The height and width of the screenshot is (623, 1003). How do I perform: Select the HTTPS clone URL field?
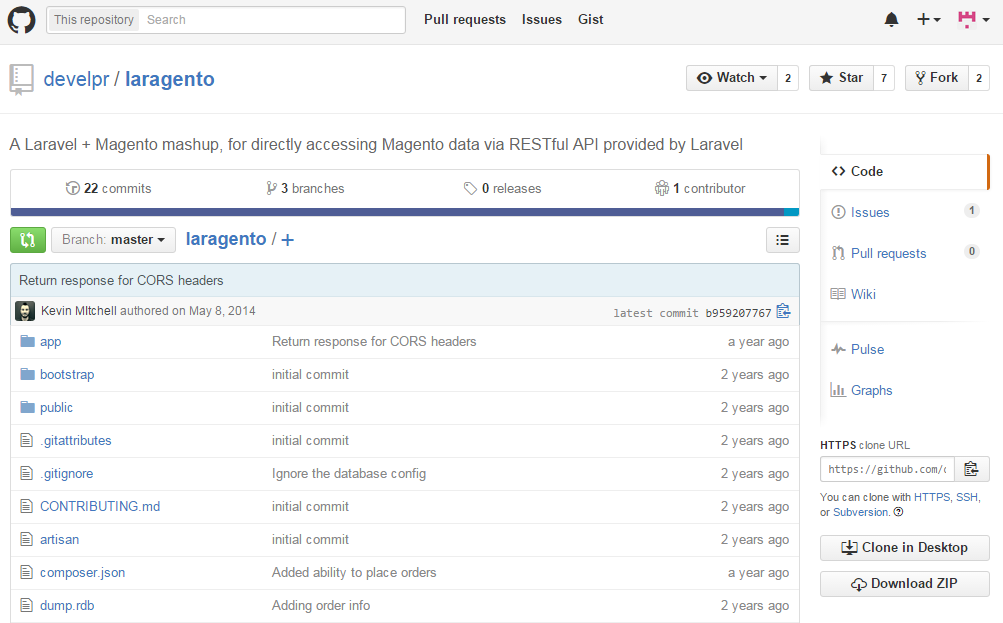[x=887, y=469]
